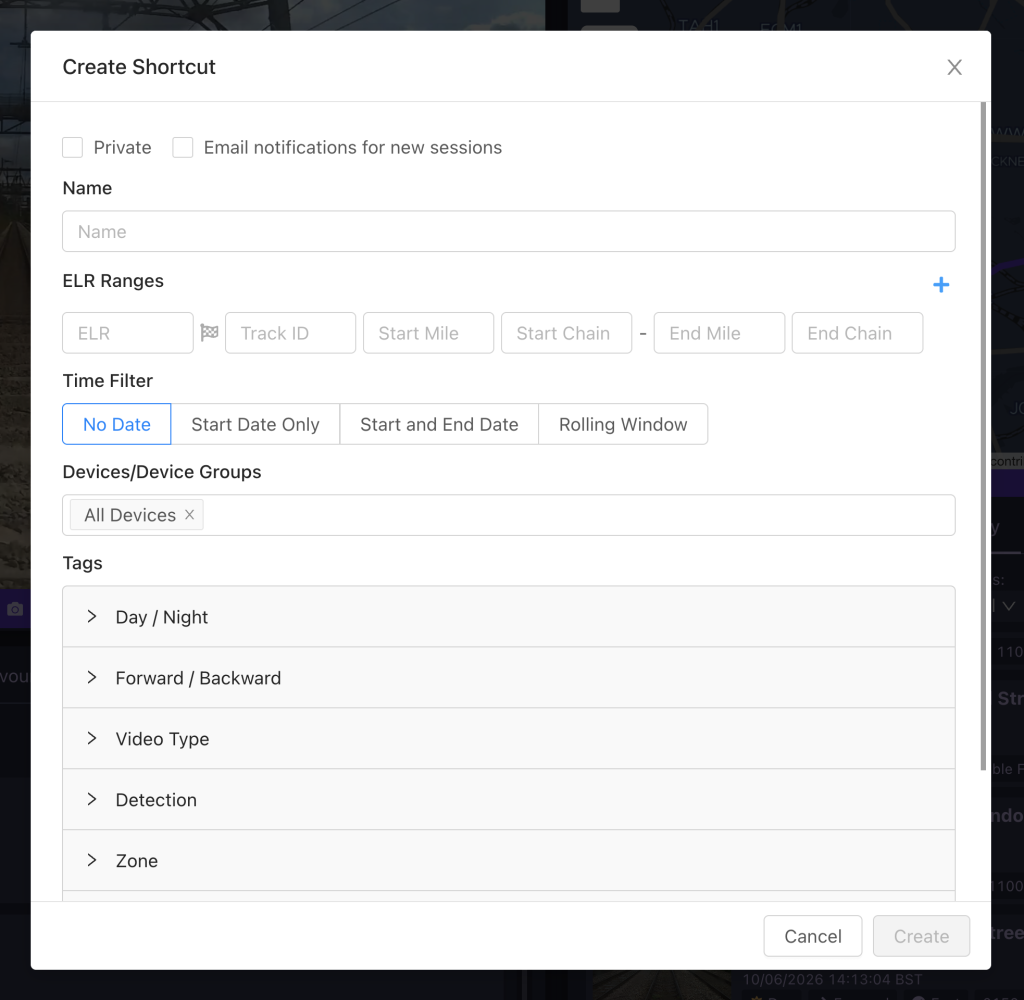This screenshot has width=1024, height=1000.
Task: Expand the Zone tag group
Action: pos(509,860)
